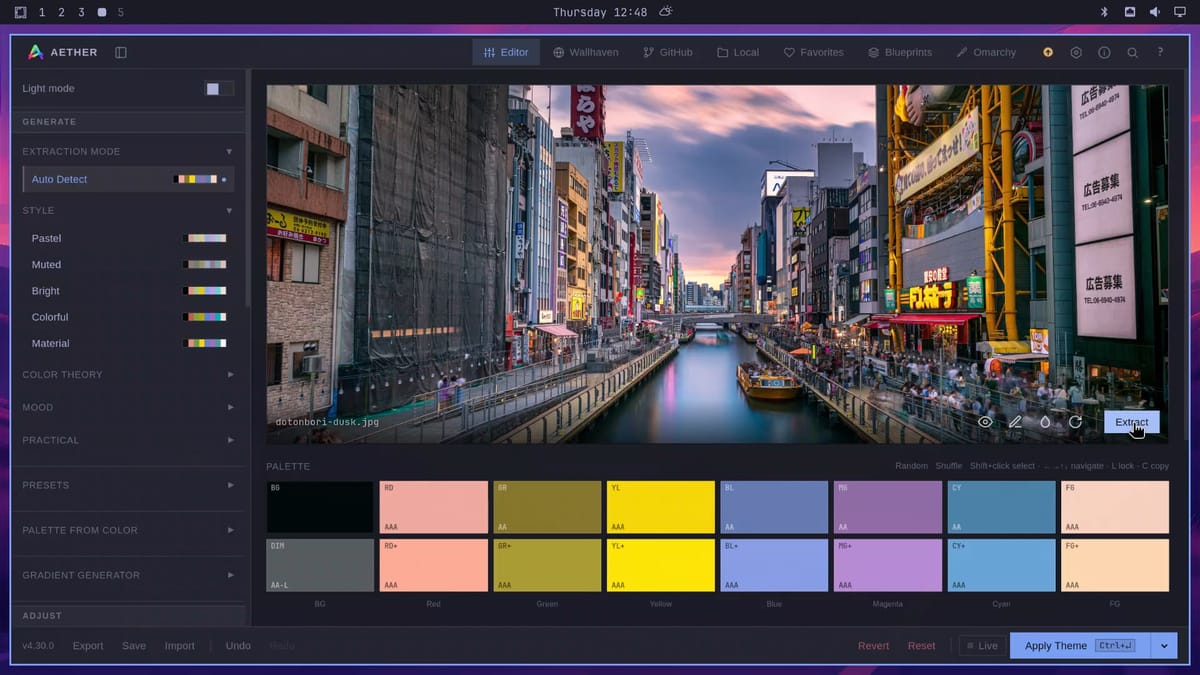
Task: Open the Local tab
Action: (x=738, y=52)
